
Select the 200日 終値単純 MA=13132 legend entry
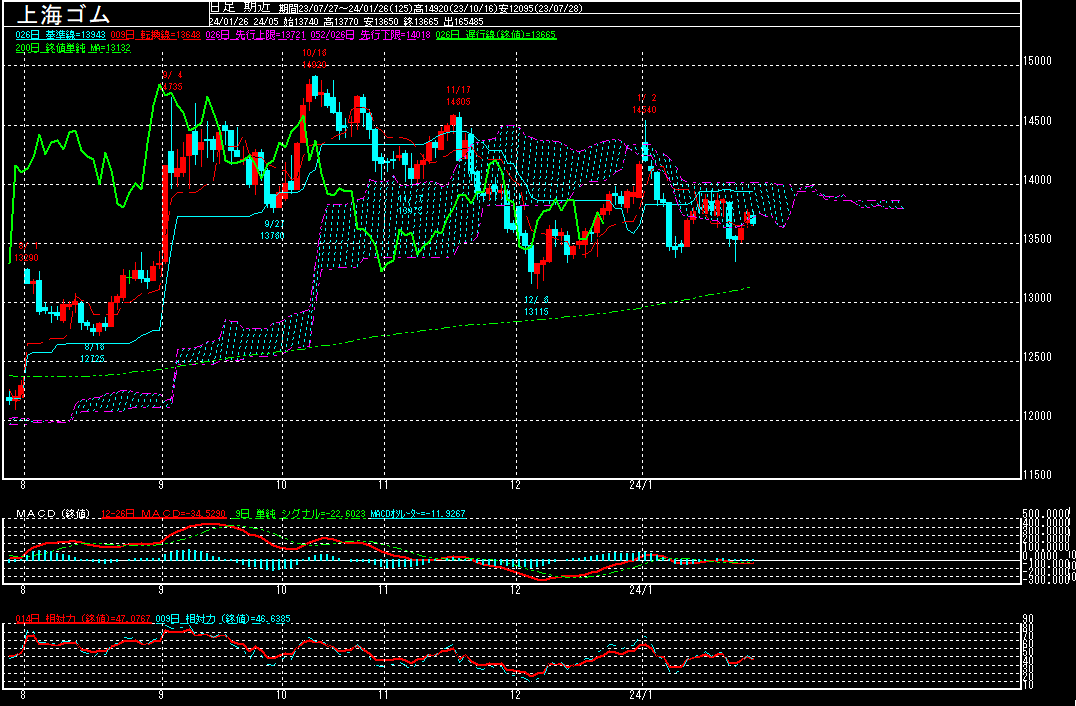point(73,48)
